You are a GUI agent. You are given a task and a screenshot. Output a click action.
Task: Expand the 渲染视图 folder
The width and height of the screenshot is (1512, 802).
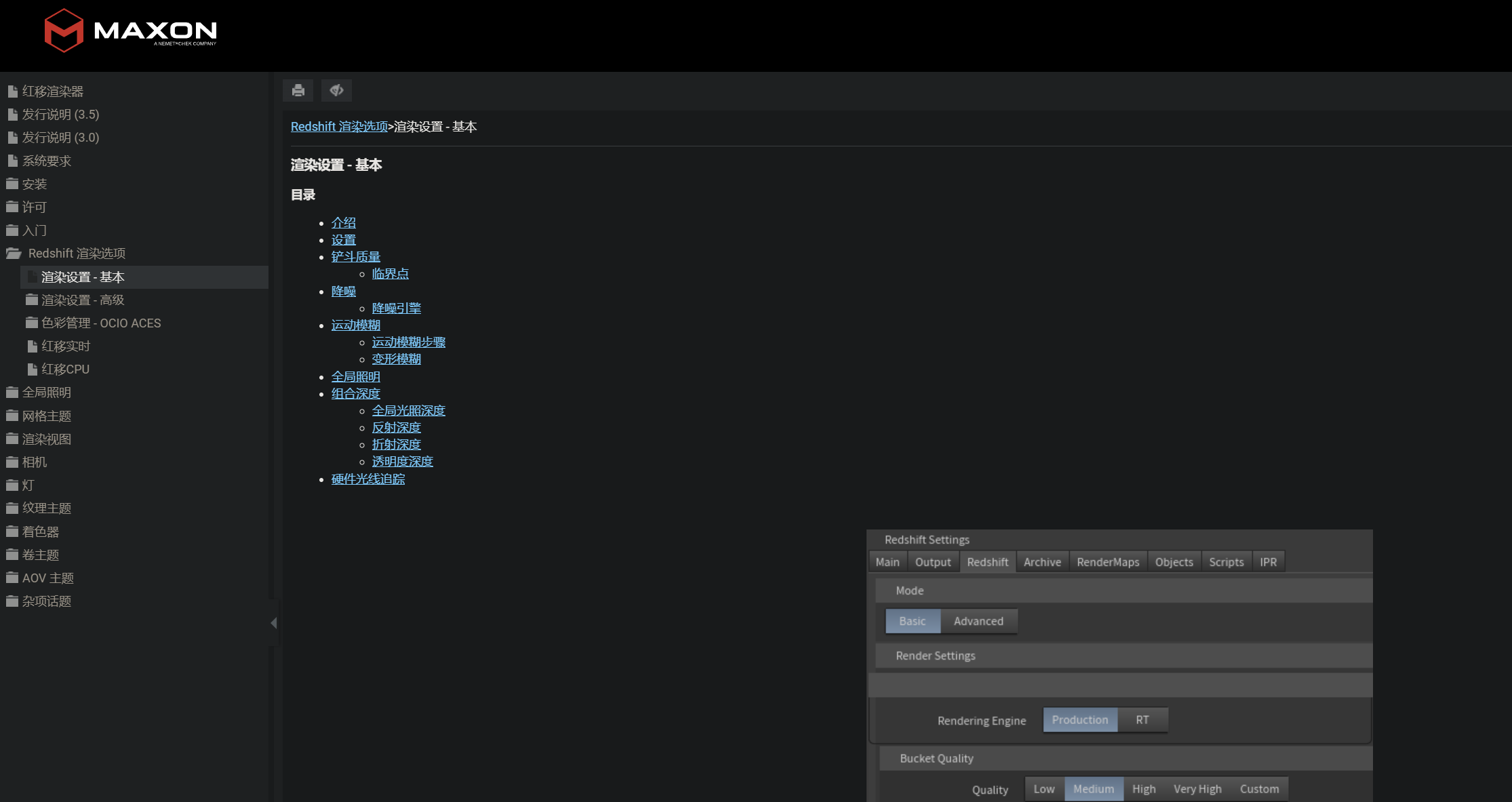click(x=47, y=439)
